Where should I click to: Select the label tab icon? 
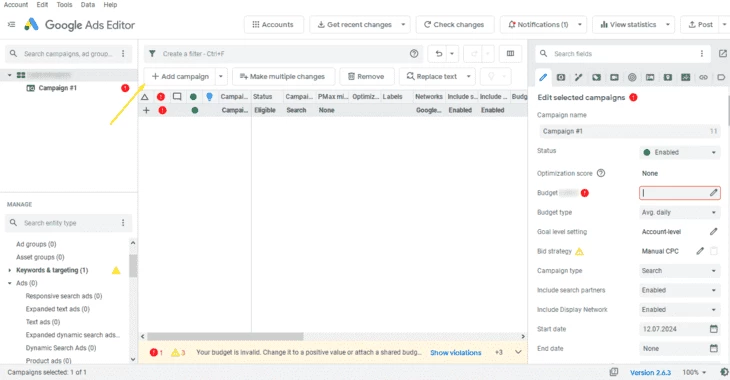coord(721,77)
